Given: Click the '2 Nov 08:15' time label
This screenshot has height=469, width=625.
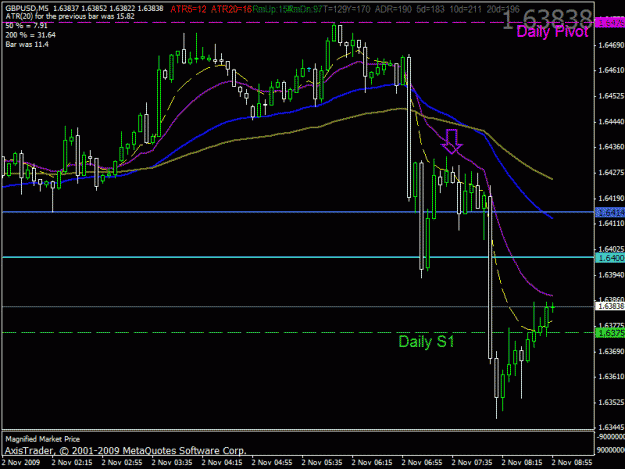Looking at the screenshot, I should [x=522, y=463].
